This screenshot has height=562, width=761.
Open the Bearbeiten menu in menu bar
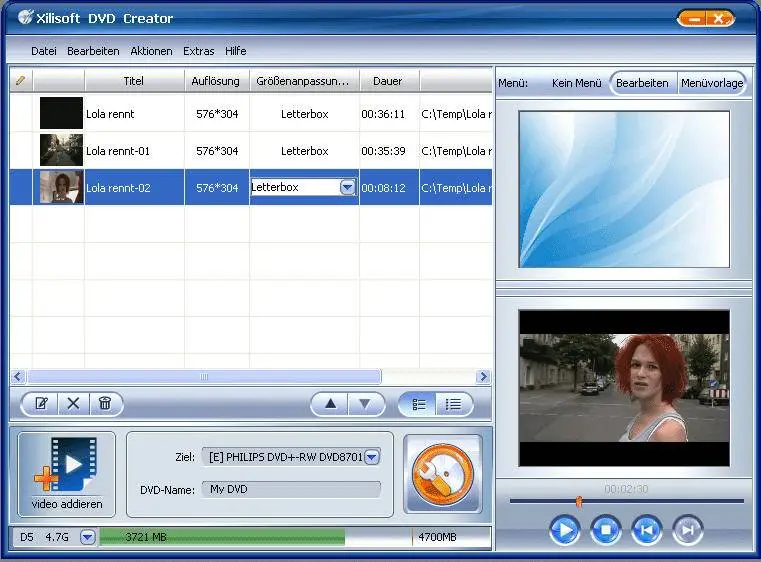coord(93,51)
